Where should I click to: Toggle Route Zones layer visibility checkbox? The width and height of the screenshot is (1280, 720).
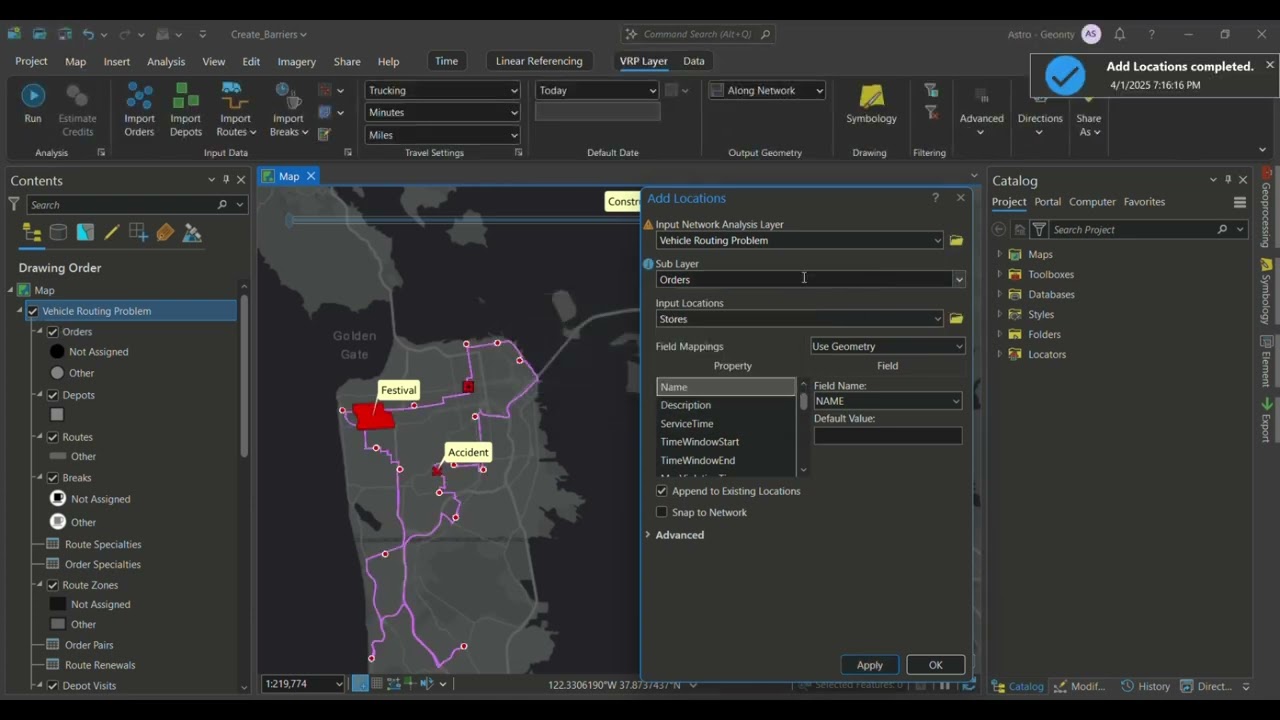[53, 585]
